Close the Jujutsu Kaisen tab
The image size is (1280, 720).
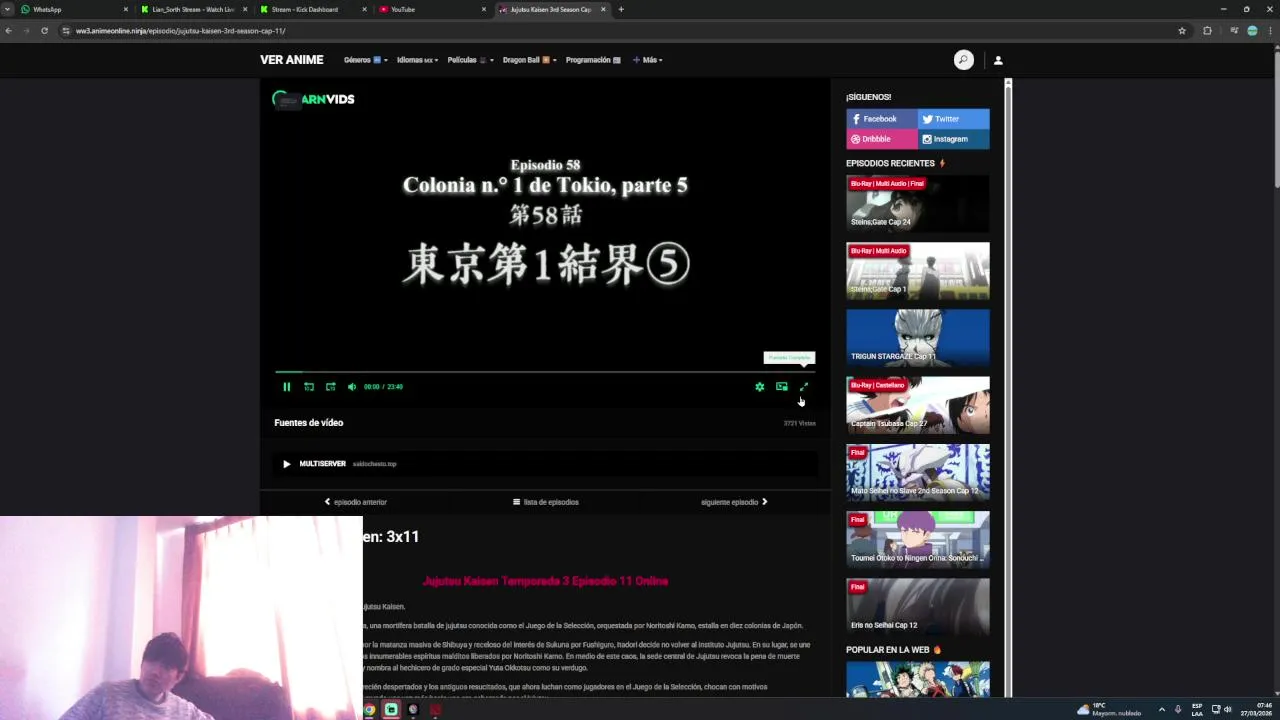pos(603,9)
